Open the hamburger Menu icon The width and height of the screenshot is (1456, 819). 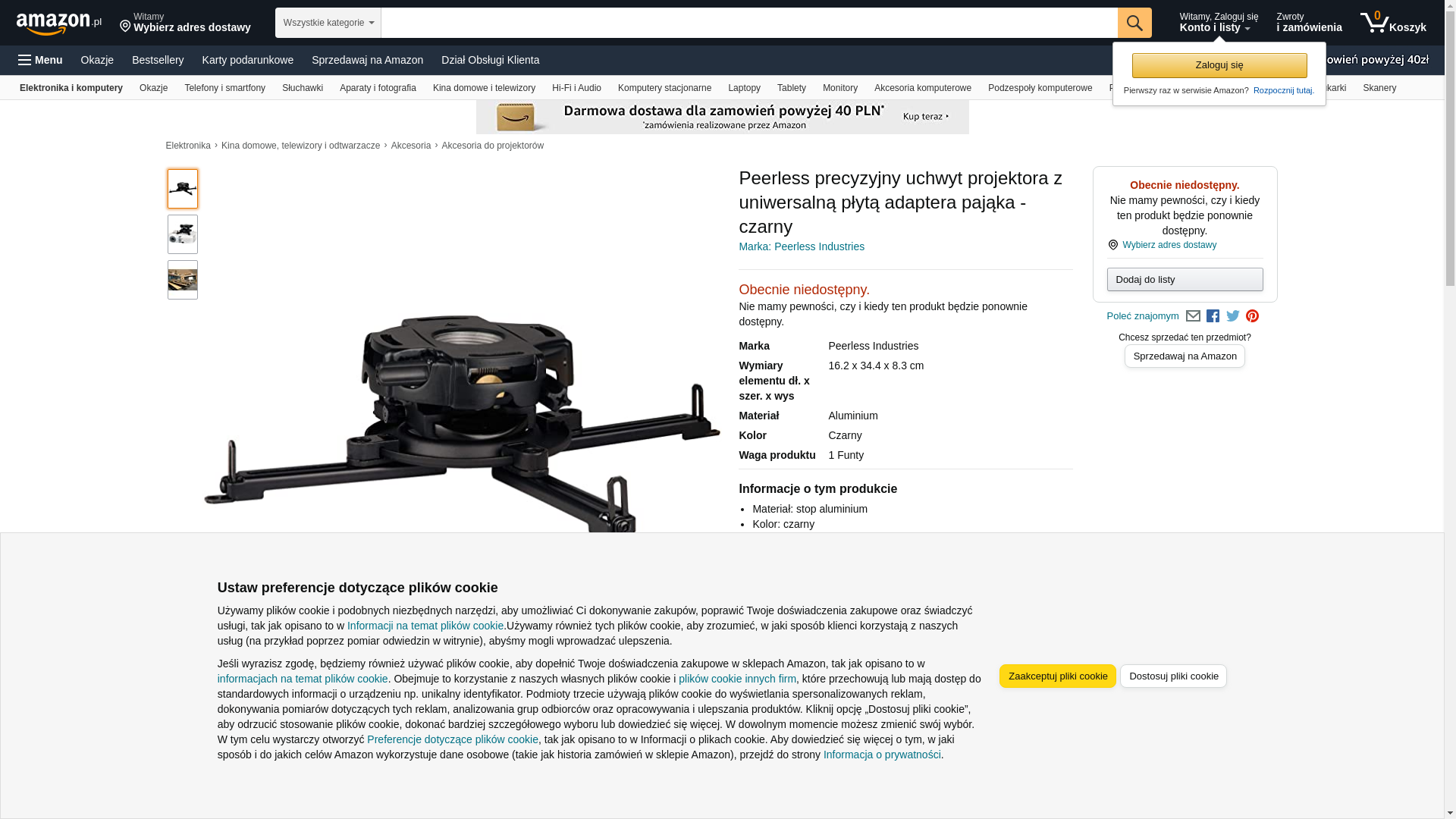pos(40,60)
